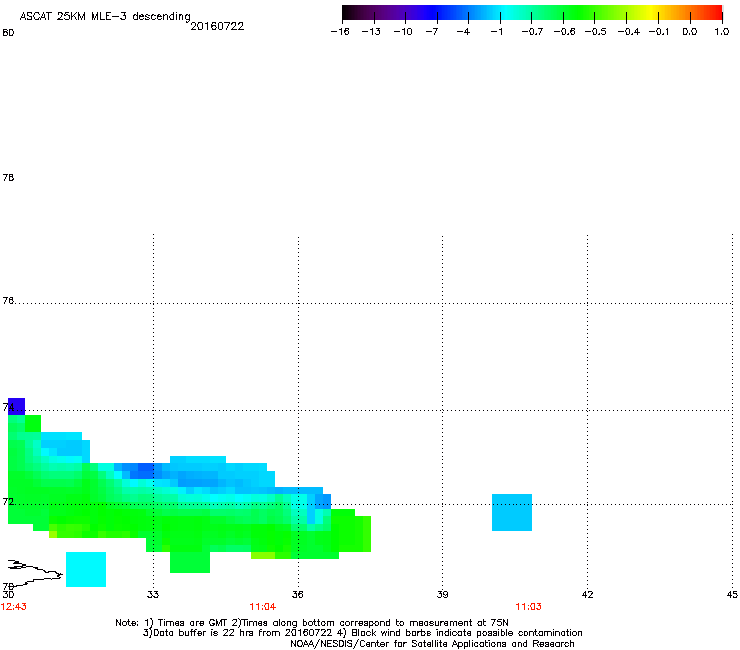Click the 42 longitude axis label
The width and height of the screenshot is (740, 650).
(x=587, y=594)
